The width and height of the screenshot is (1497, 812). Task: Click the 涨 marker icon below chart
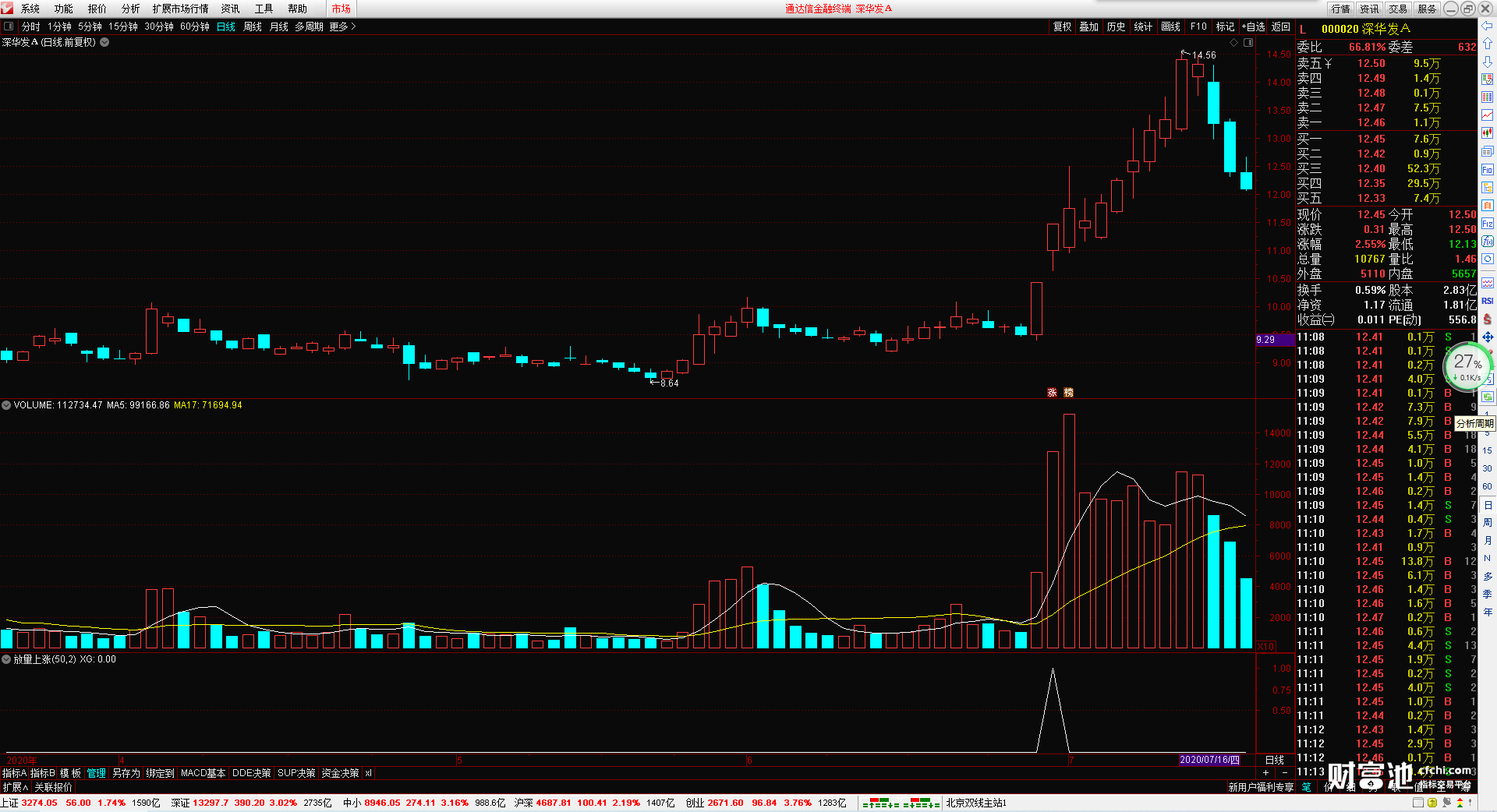pyautogui.click(x=1052, y=393)
